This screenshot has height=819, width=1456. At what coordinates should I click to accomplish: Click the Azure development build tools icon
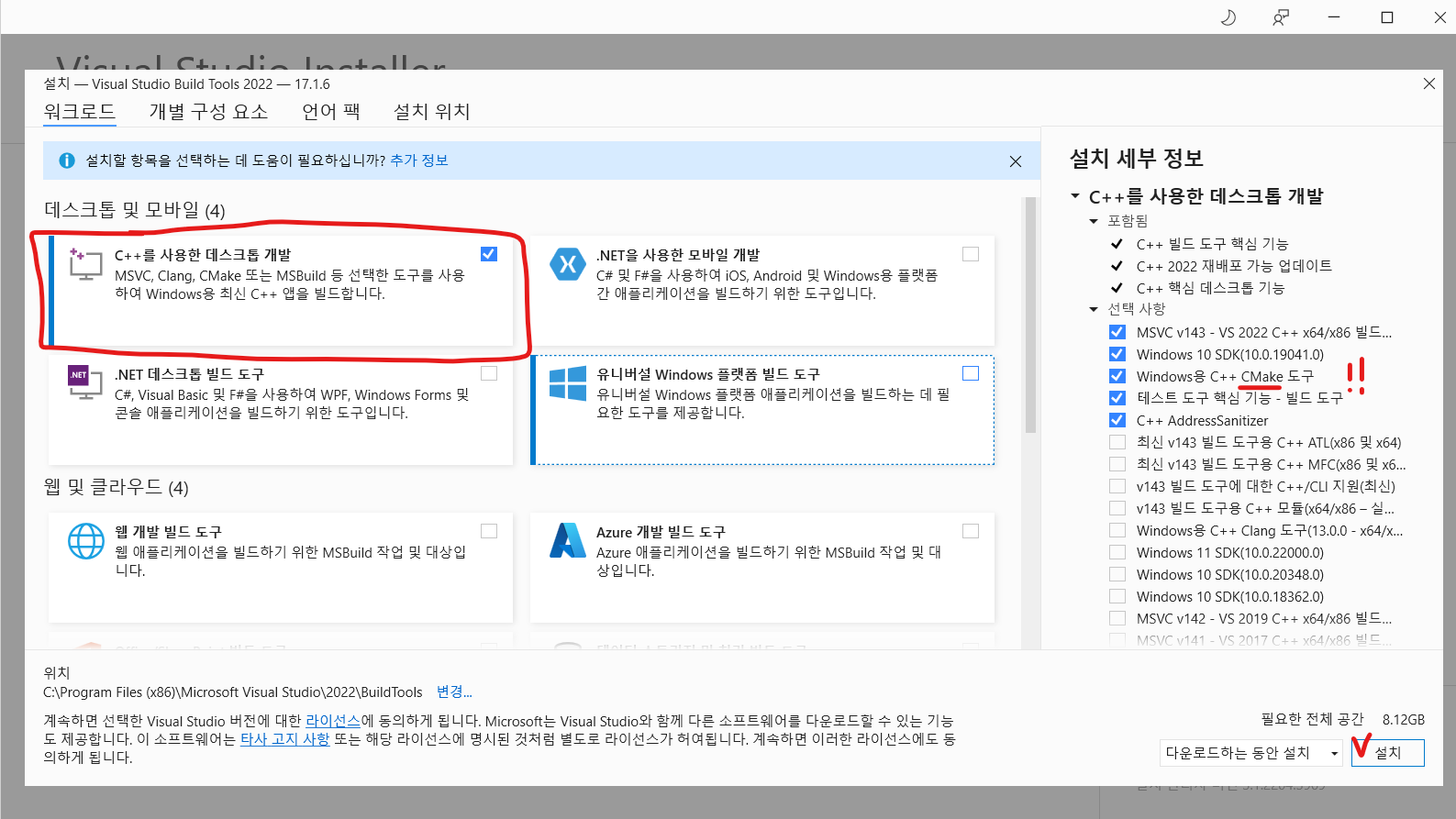[568, 540]
